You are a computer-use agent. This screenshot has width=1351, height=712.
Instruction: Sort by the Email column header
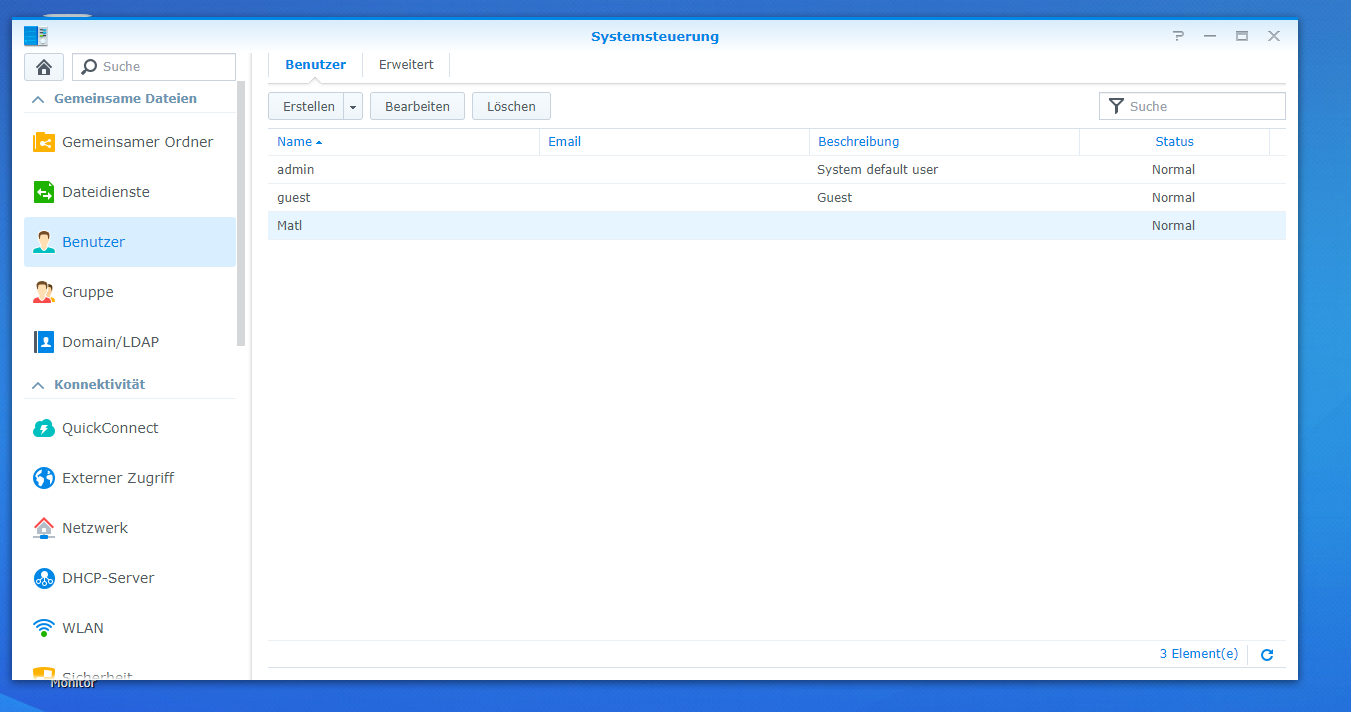click(x=675, y=142)
